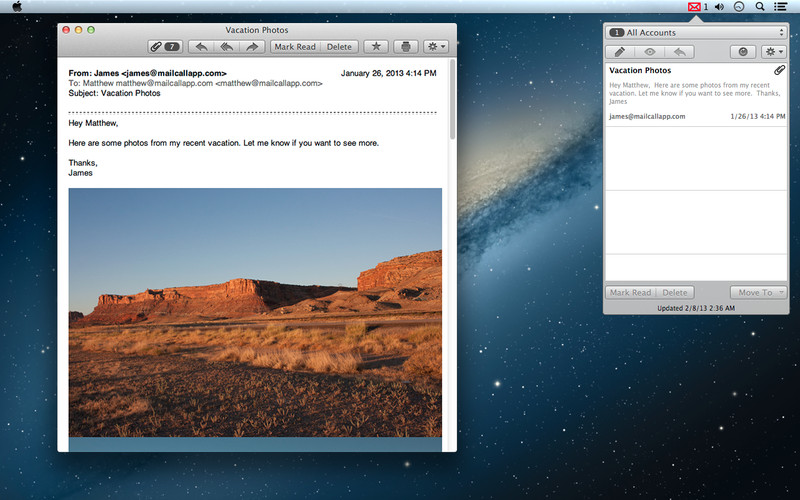The height and width of the screenshot is (500, 800).
Task: Open the Apple menu
Action: 17,7
